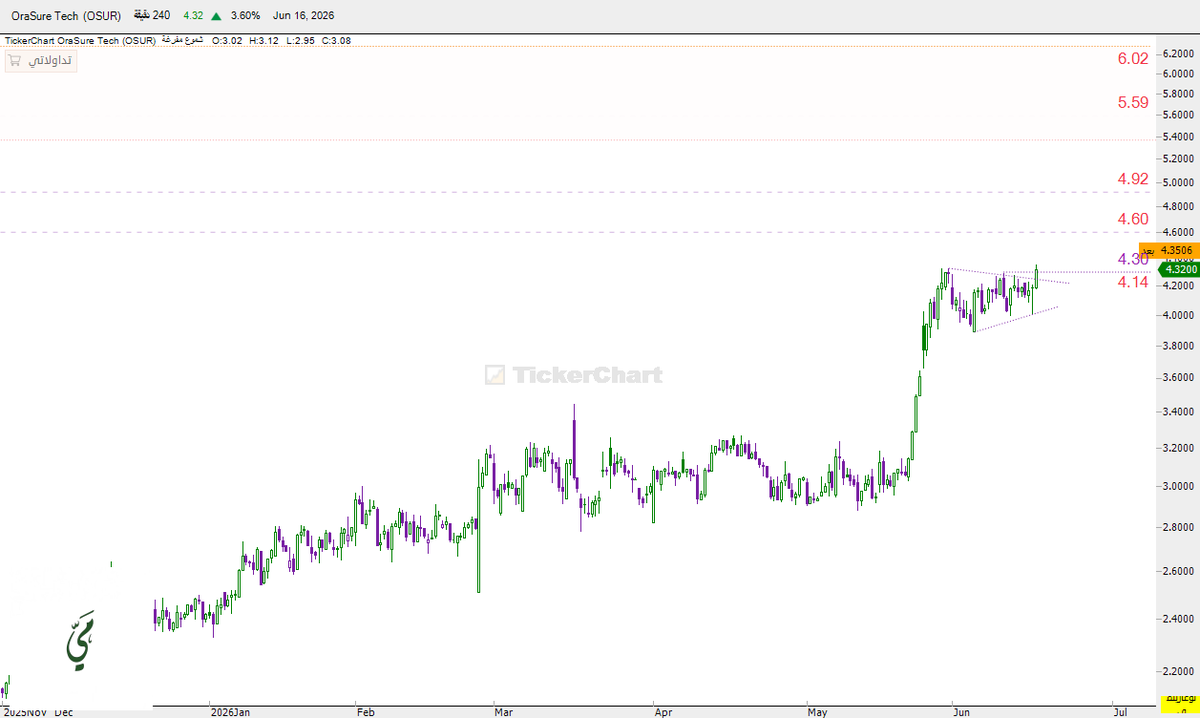Click the 5.4000 price axis label
This screenshot has height=718, width=1200.
click(x=1180, y=137)
